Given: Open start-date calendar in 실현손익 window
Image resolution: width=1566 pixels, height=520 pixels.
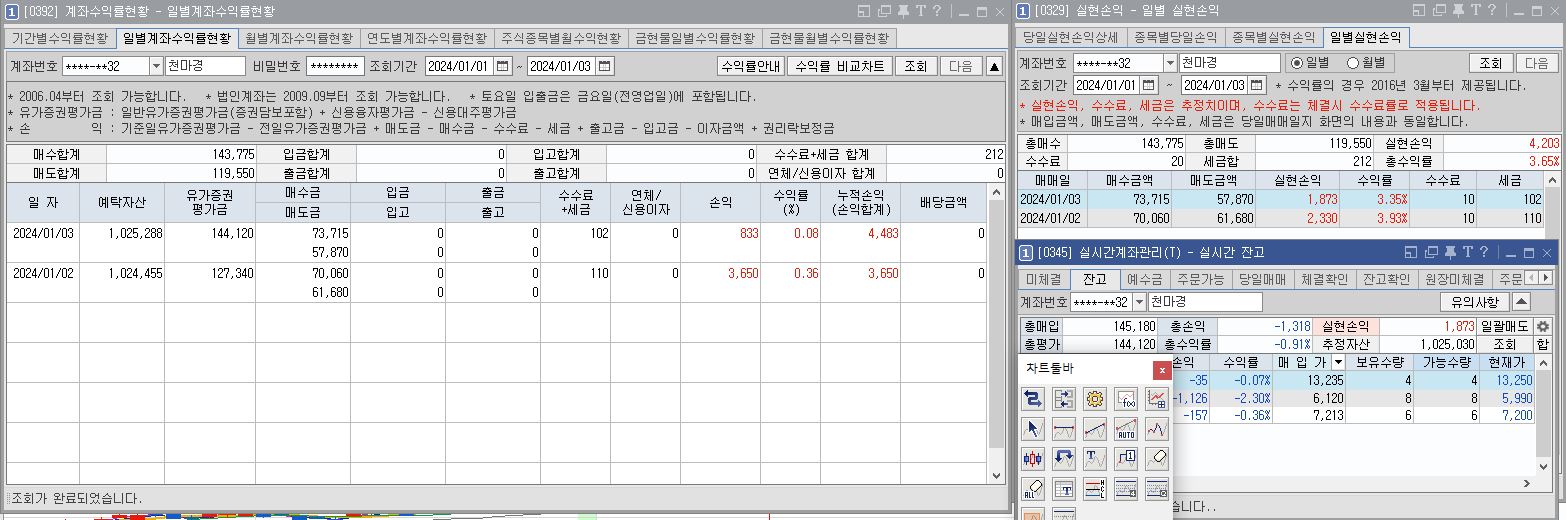Looking at the screenshot, I should [1150, 85].
